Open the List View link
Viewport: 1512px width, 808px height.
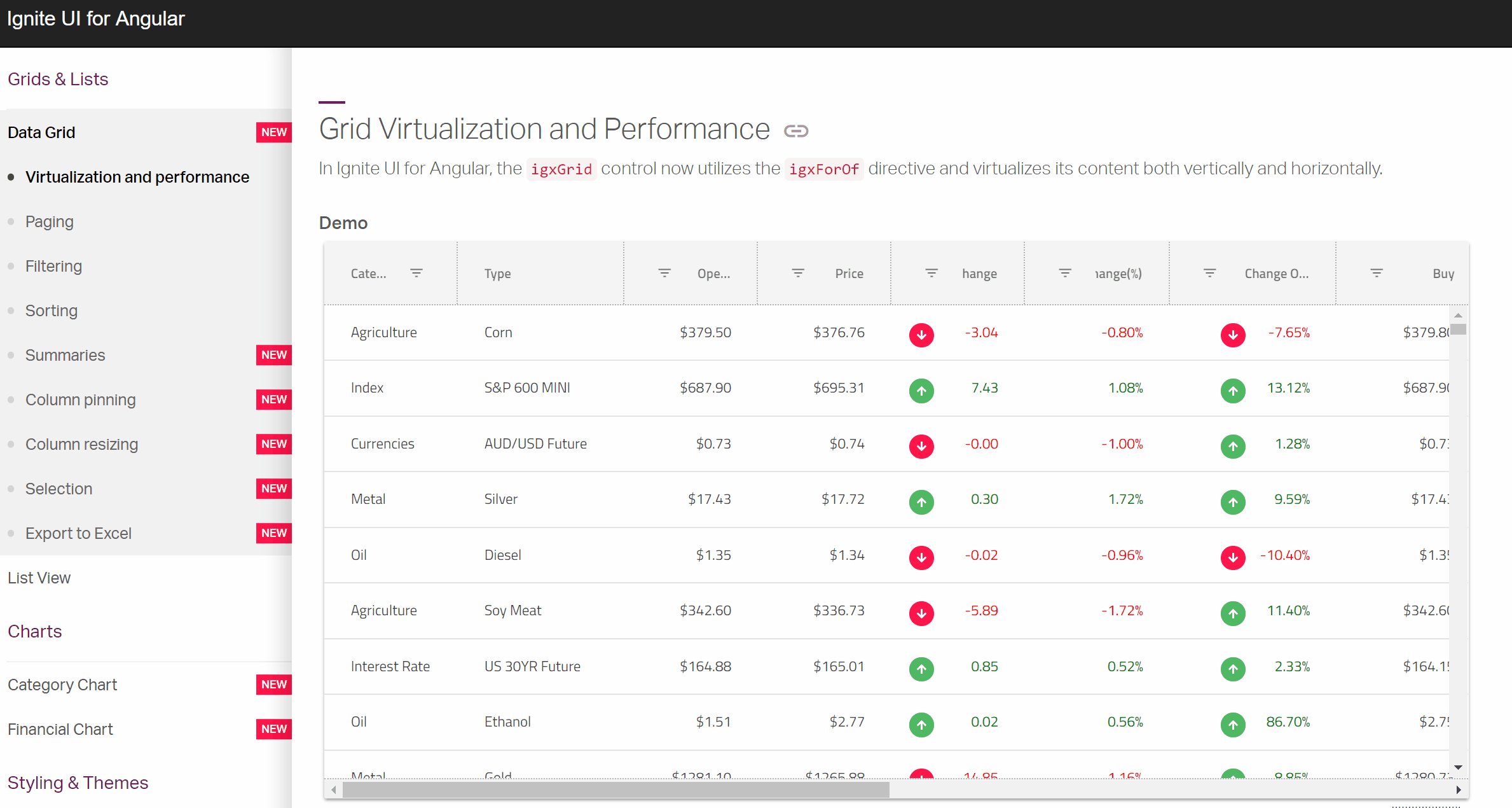[39, 578]
